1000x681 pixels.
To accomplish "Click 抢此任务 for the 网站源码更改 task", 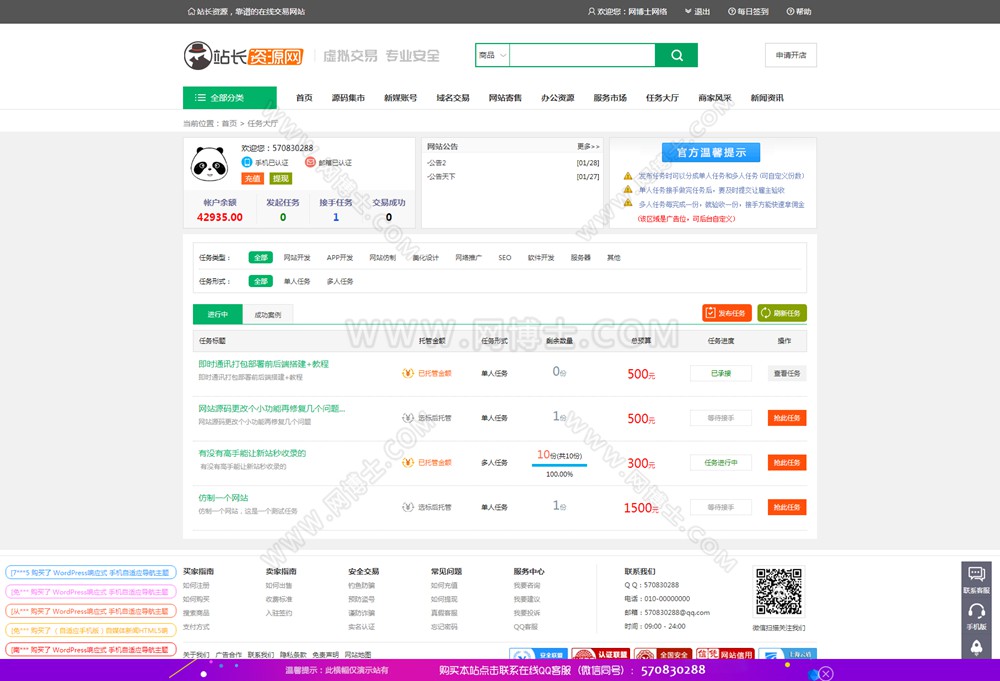I will pos(787,418).
